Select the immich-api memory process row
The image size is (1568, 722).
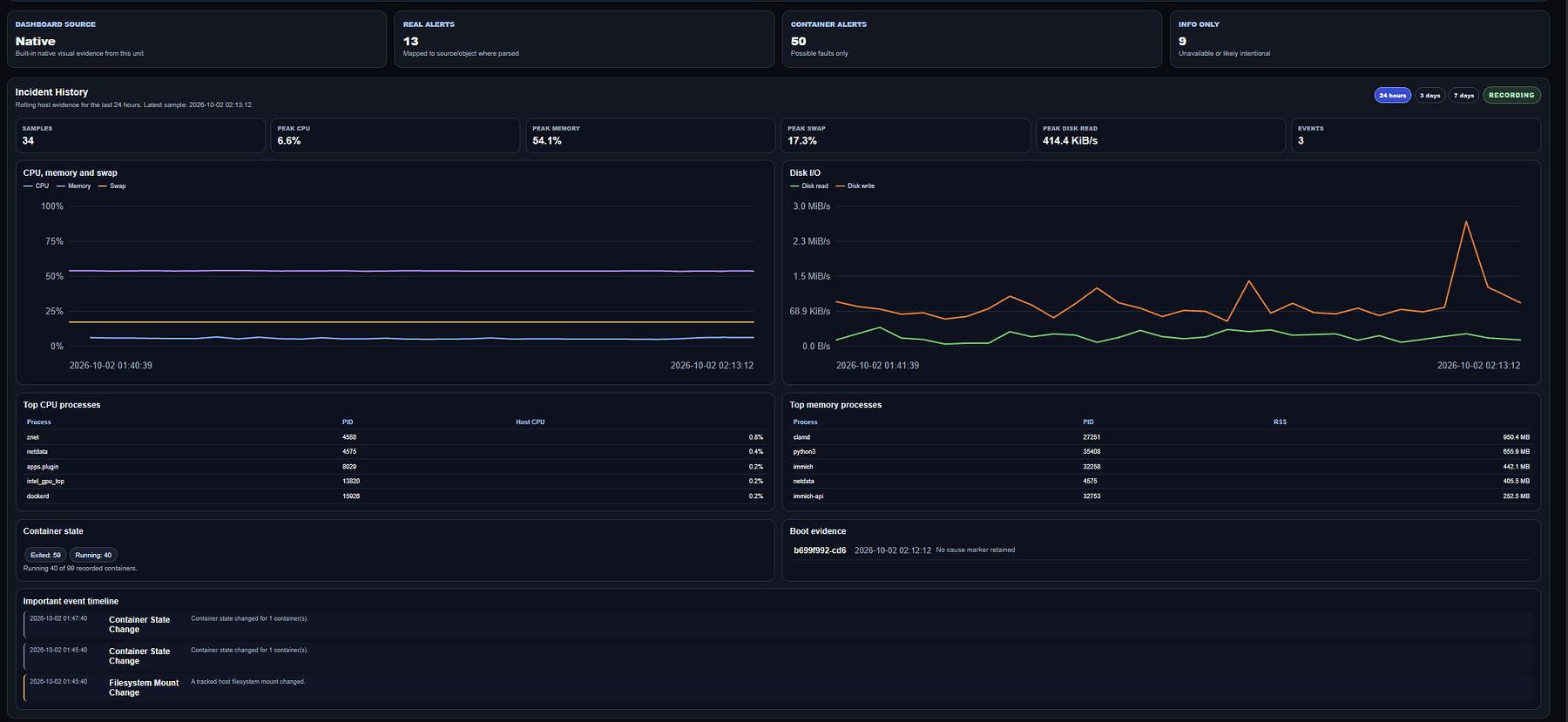1161,496
